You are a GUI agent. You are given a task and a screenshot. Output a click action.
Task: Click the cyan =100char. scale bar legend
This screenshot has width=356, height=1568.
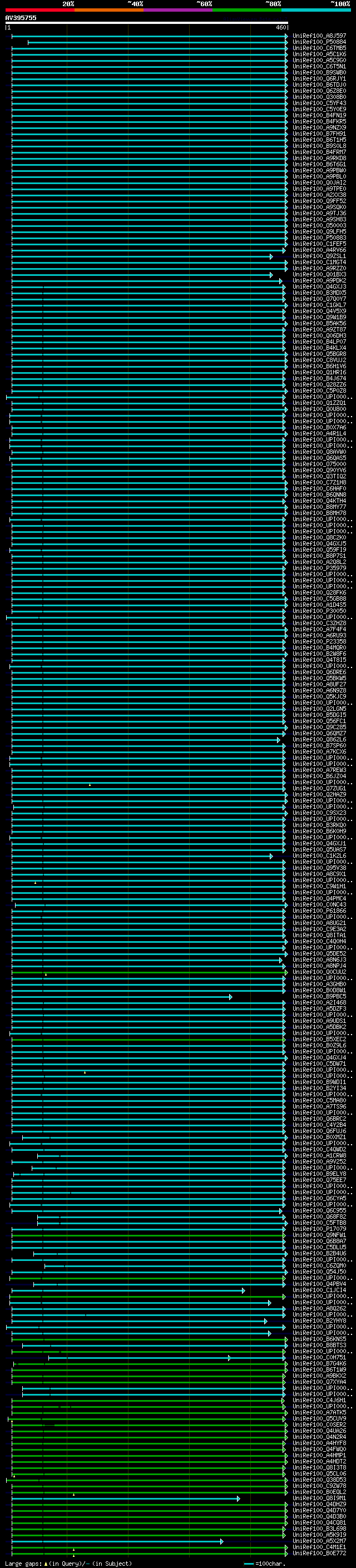[248, 1564]
